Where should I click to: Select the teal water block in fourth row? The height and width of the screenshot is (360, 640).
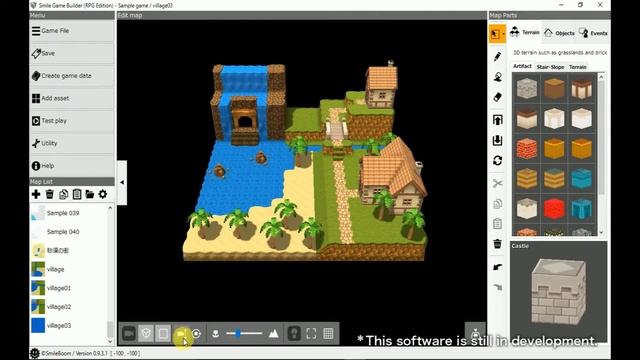coord(581,178)
